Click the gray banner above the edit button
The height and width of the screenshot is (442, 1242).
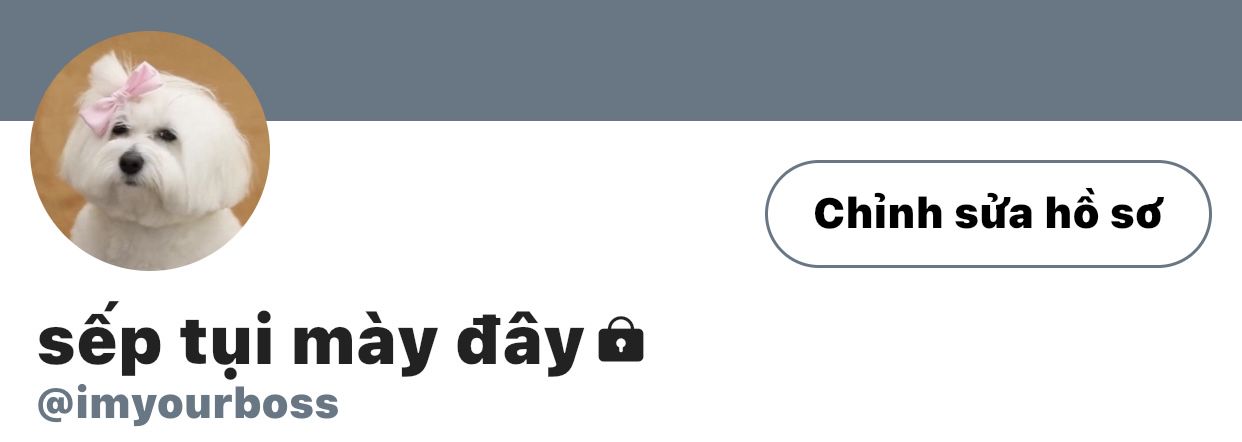[x=988, y=60]
